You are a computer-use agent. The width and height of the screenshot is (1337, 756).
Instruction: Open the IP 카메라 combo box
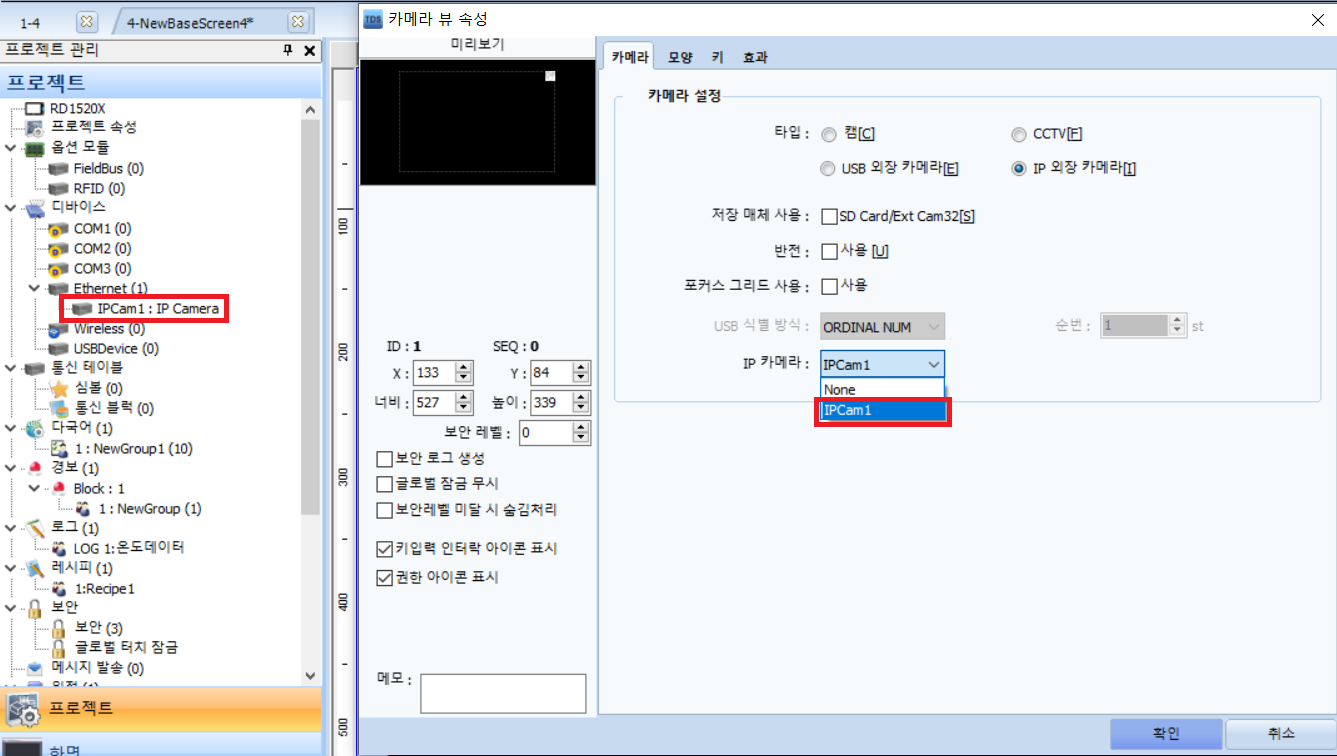[x=882, y=365]
